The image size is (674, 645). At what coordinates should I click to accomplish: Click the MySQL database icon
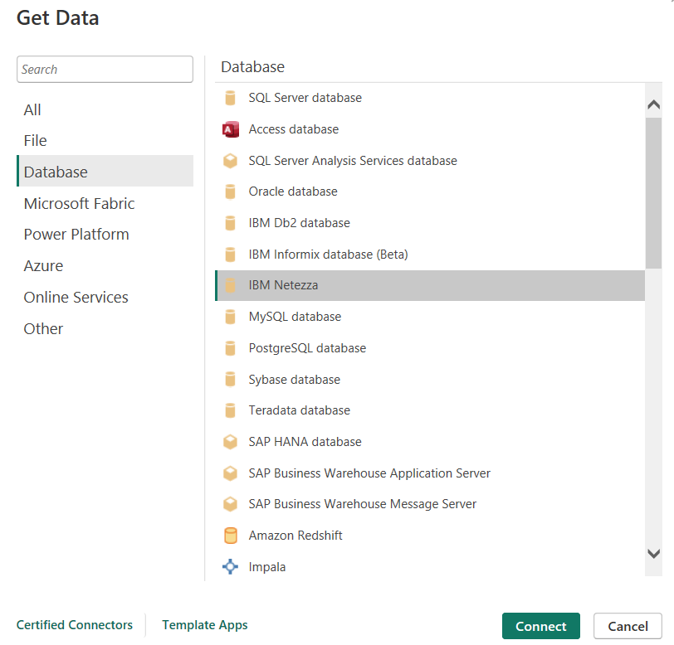click(x=230, y=317)
